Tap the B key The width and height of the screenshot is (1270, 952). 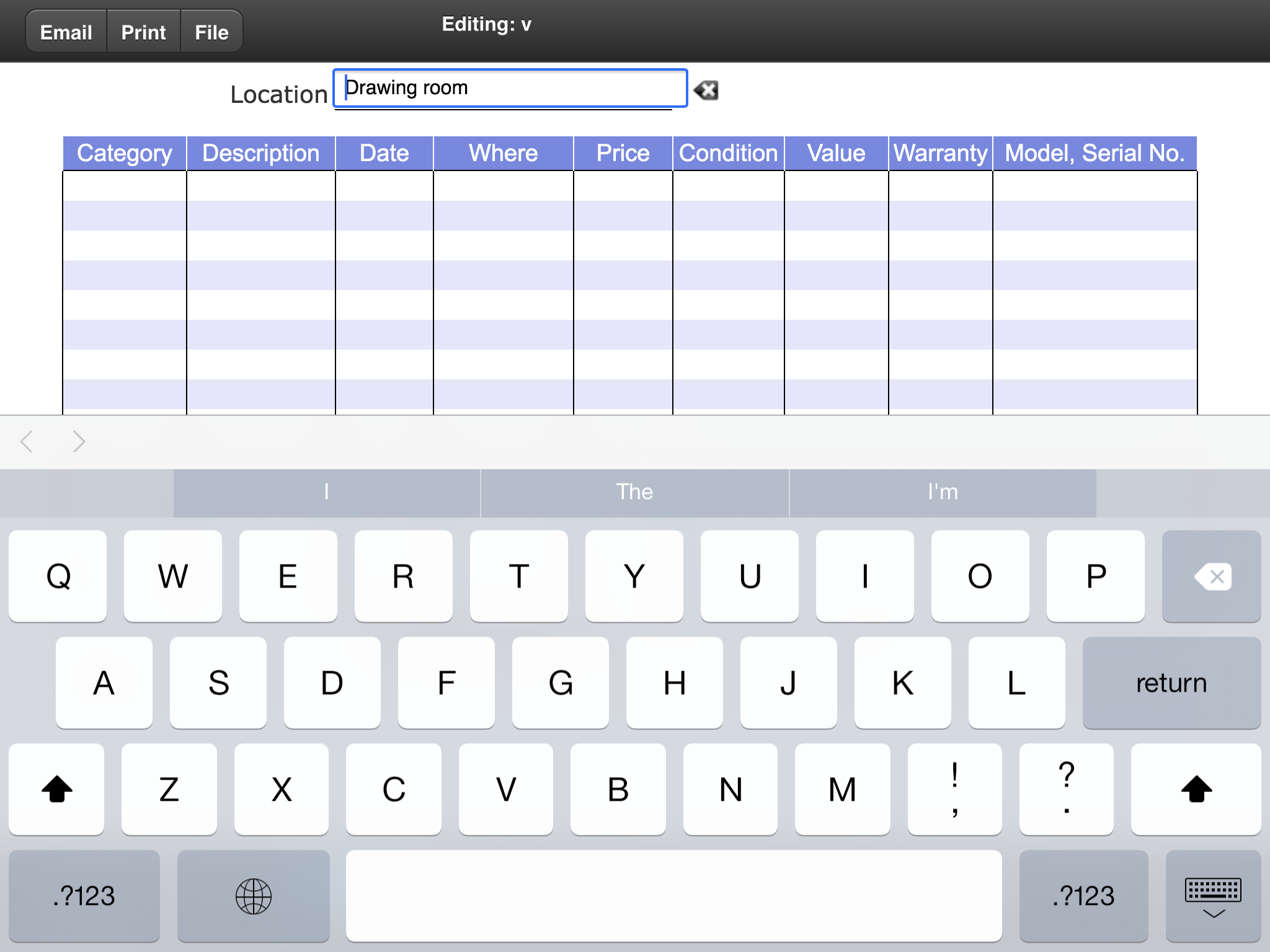618,789
